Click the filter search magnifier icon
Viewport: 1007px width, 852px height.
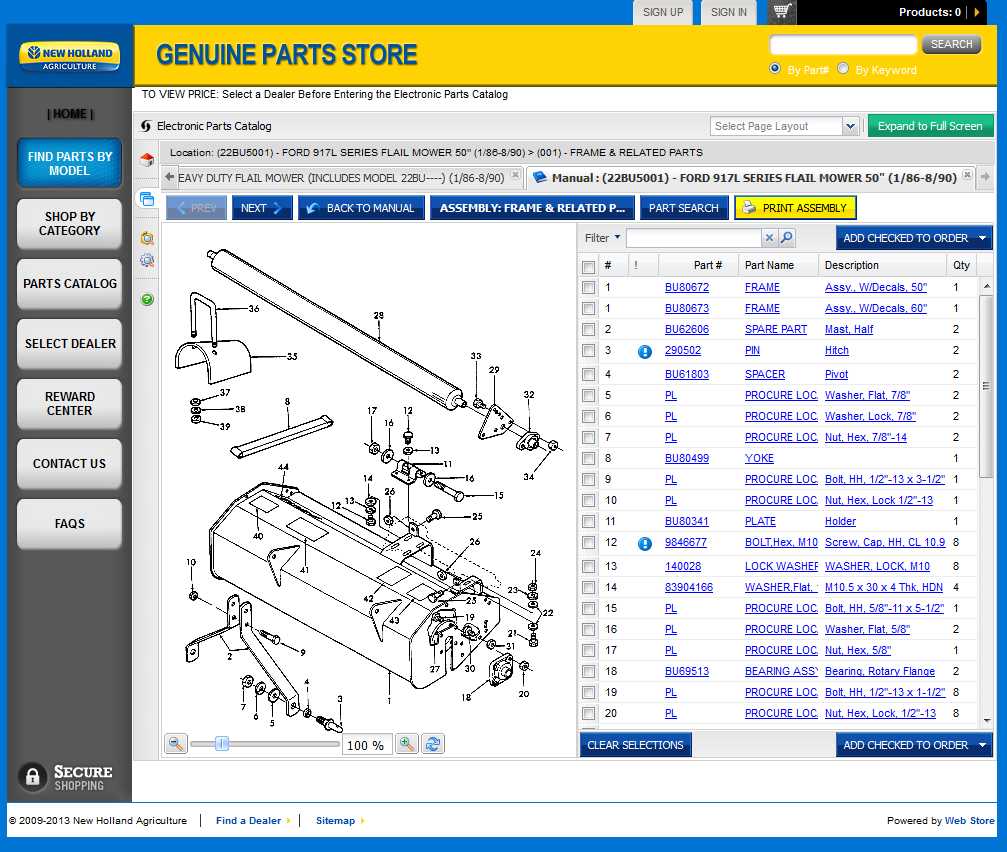pyautogui.click(x=787, y=238)
